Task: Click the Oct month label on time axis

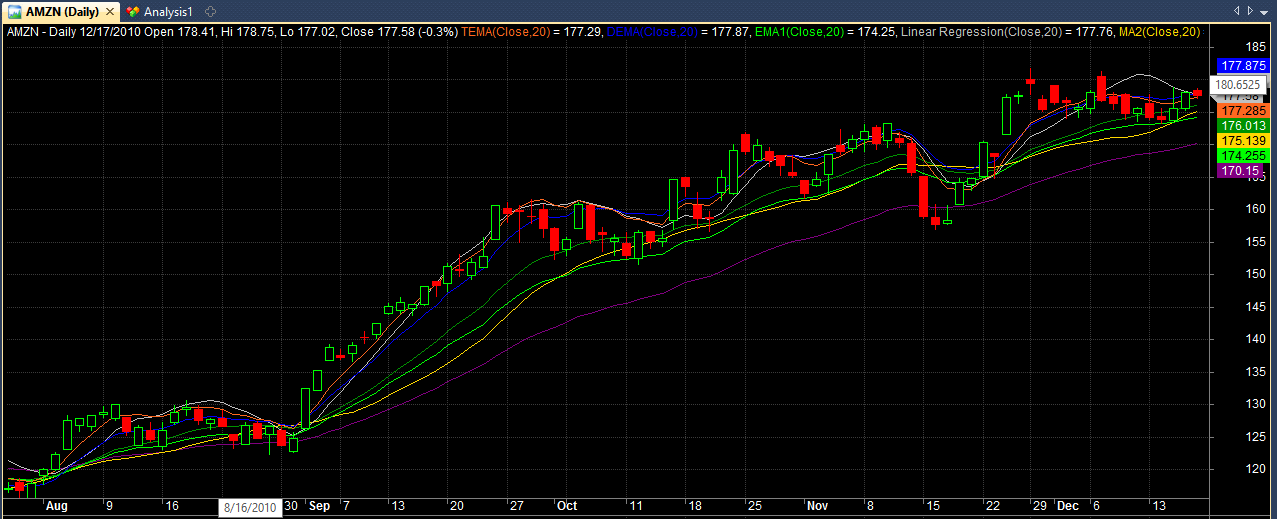Action: (568, 506)
